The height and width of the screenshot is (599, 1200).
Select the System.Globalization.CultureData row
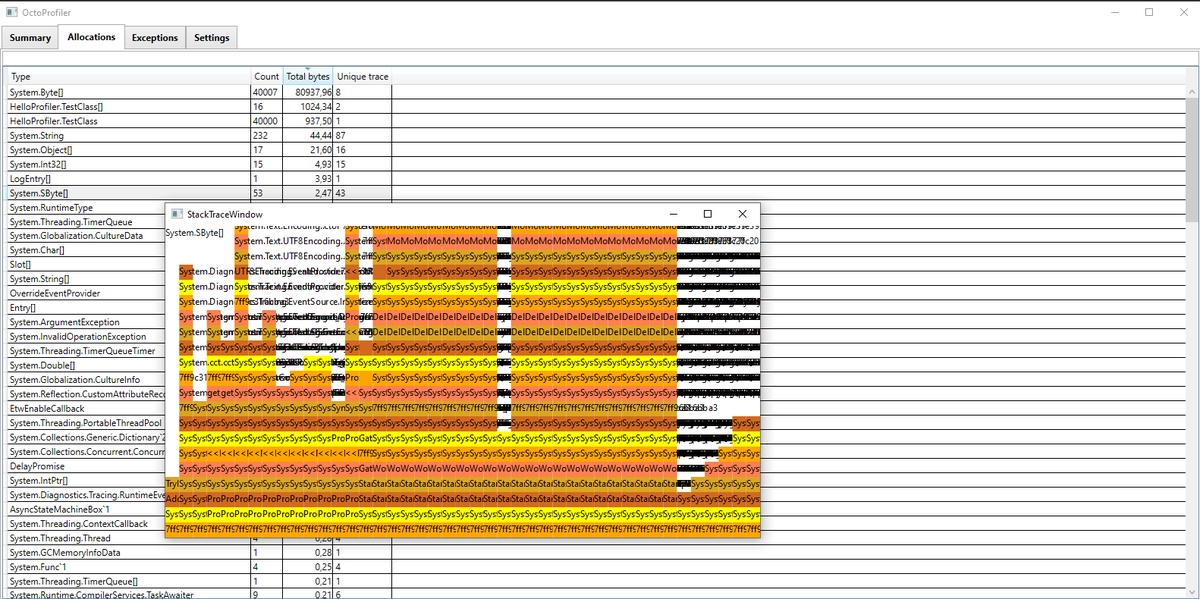(x=85, y=236)
